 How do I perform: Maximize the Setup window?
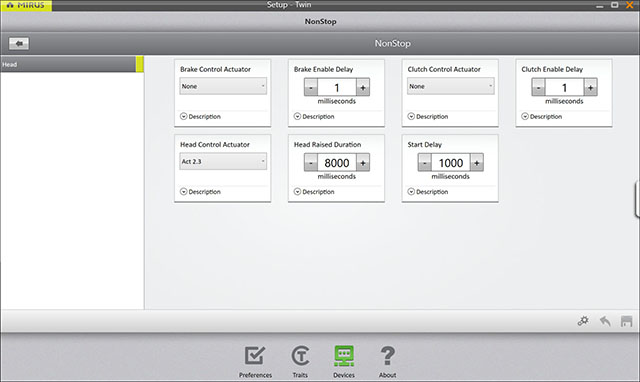tap(614, 5)
